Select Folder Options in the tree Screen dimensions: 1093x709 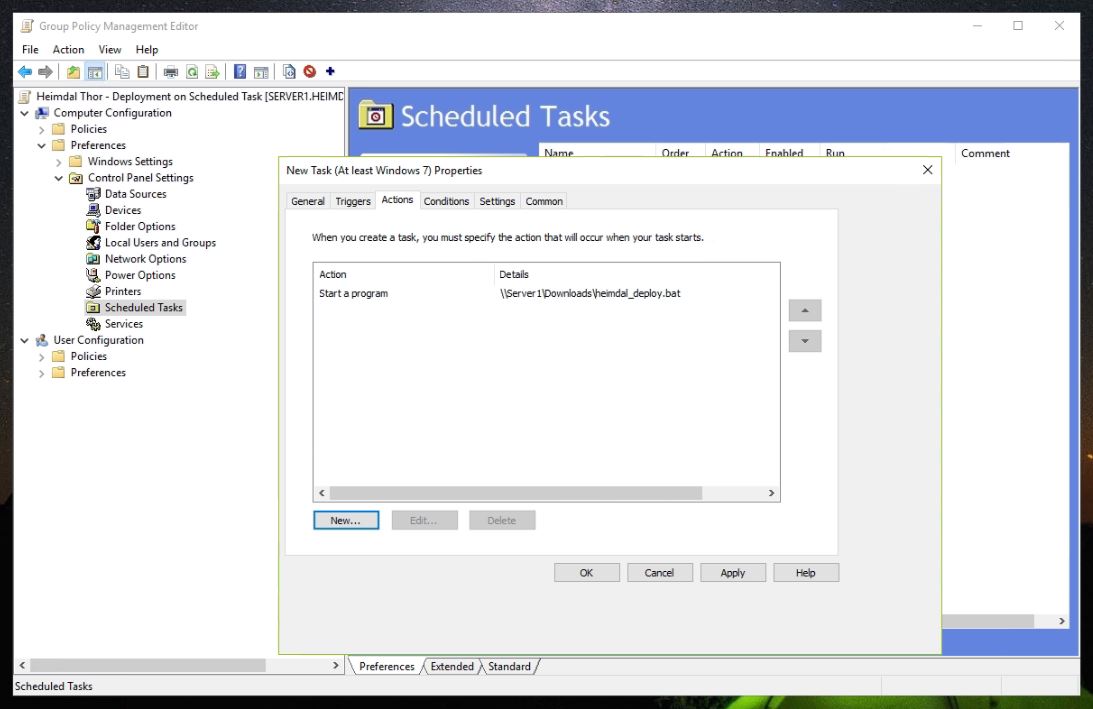[140, 226]
